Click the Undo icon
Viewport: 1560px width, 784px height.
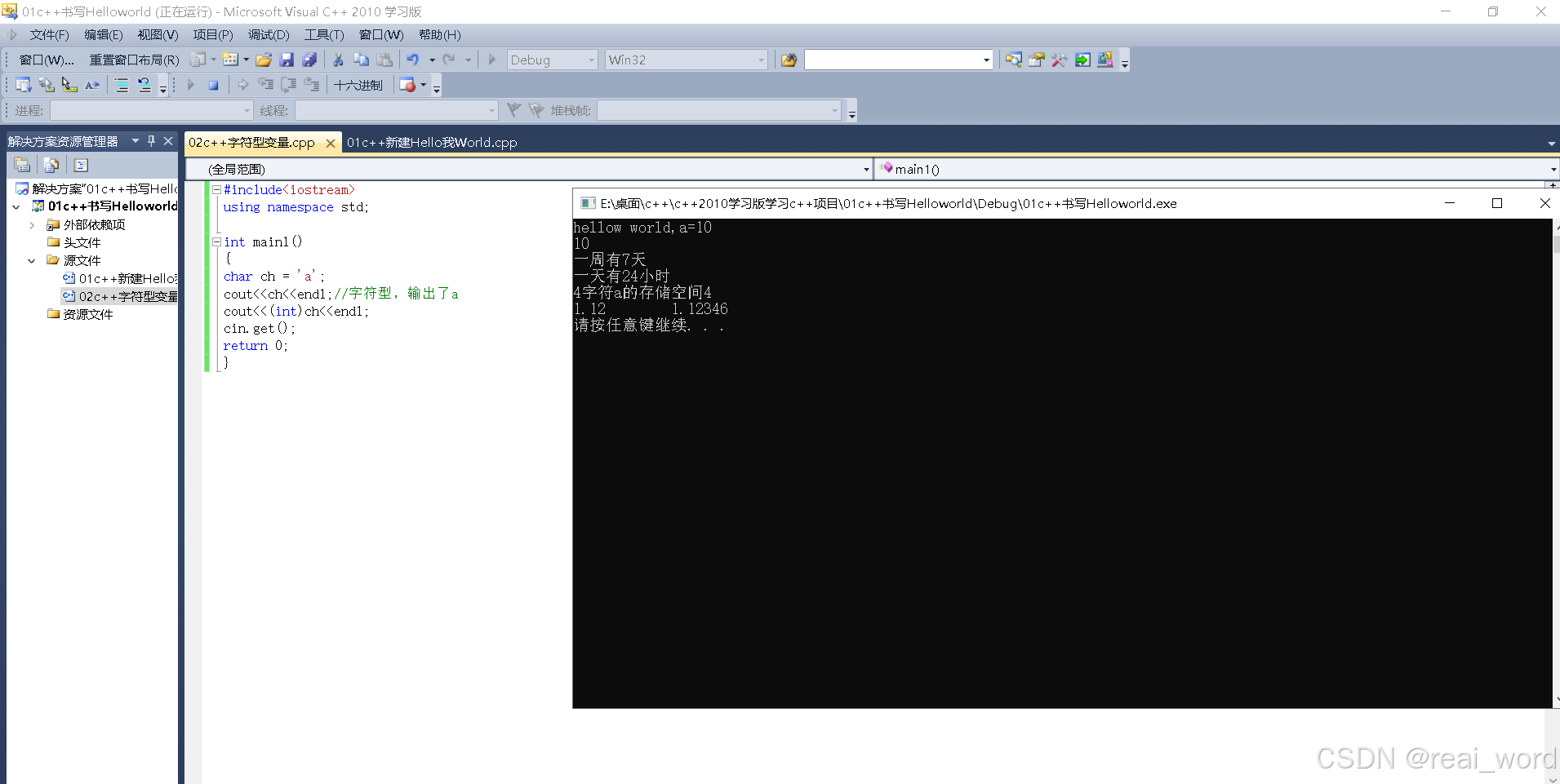(414, 59)
